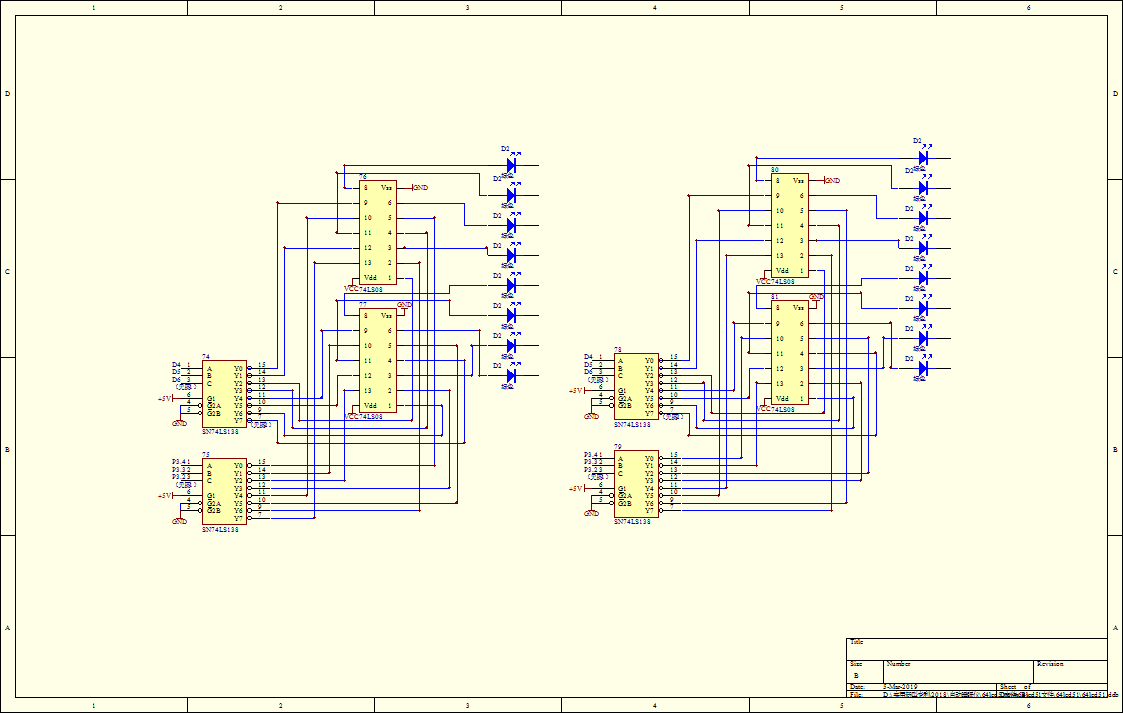
Task: Click the Size field showing B
Action: [856, 676]
